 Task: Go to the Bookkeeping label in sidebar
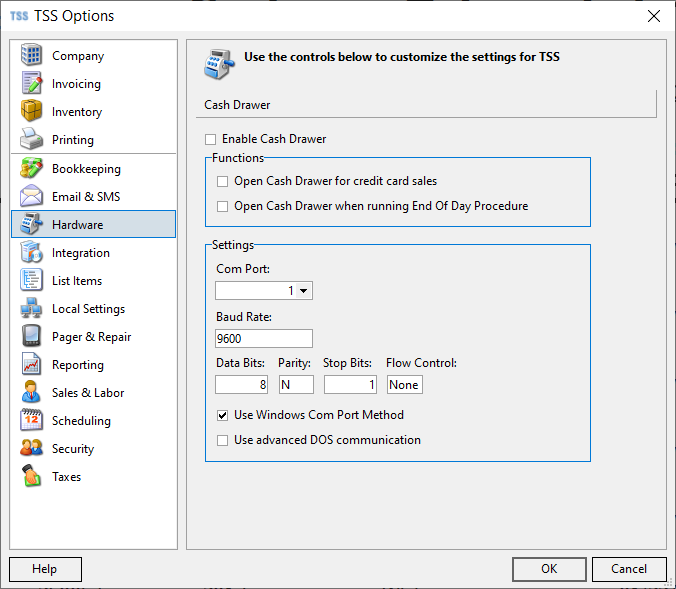point(86,169)
